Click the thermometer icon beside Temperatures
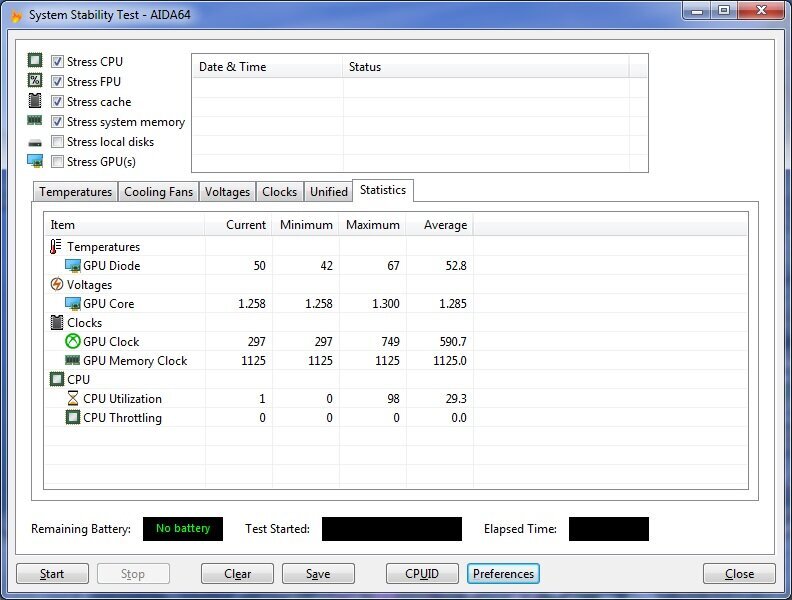The width and height of the screenshot is (792, 600). (56, 247)
